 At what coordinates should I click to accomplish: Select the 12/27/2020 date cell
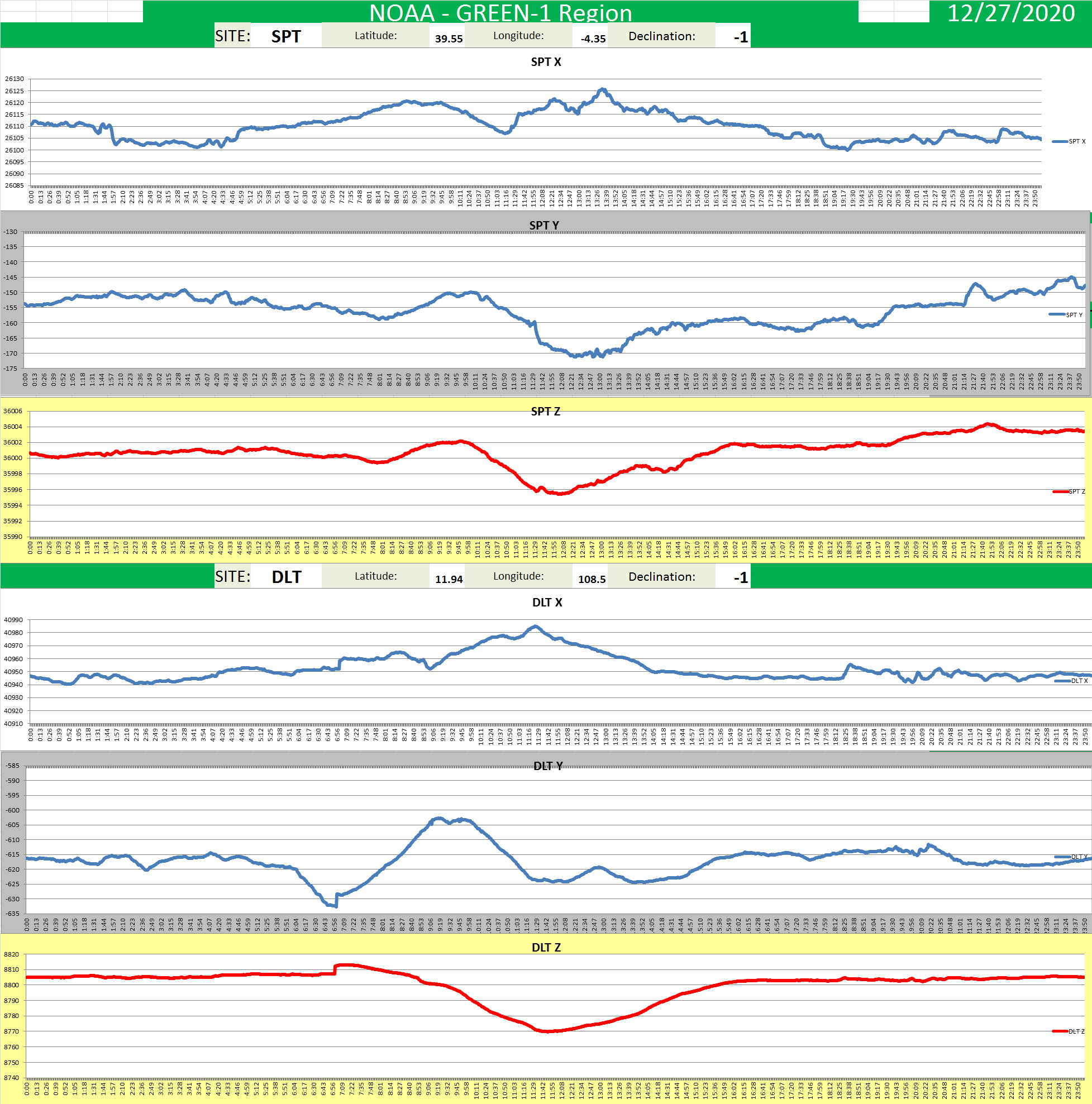click(1010, 13)
